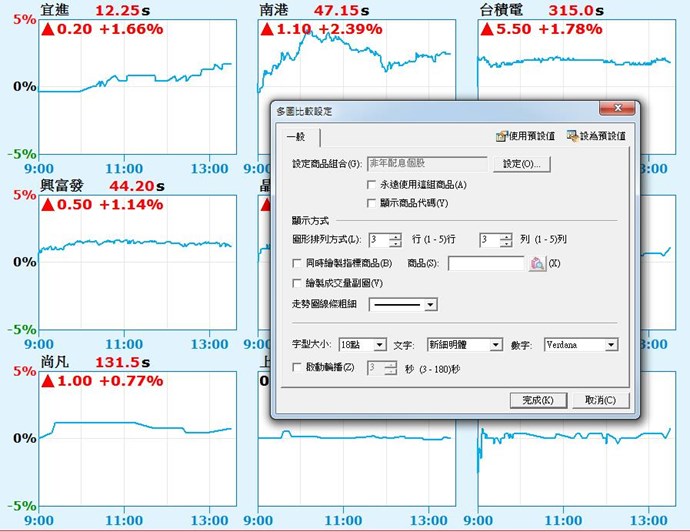The image size is (690, 532).
Task: Open the 文字 font dropdown showing 新細明體
Action: (x=494, y=345)
